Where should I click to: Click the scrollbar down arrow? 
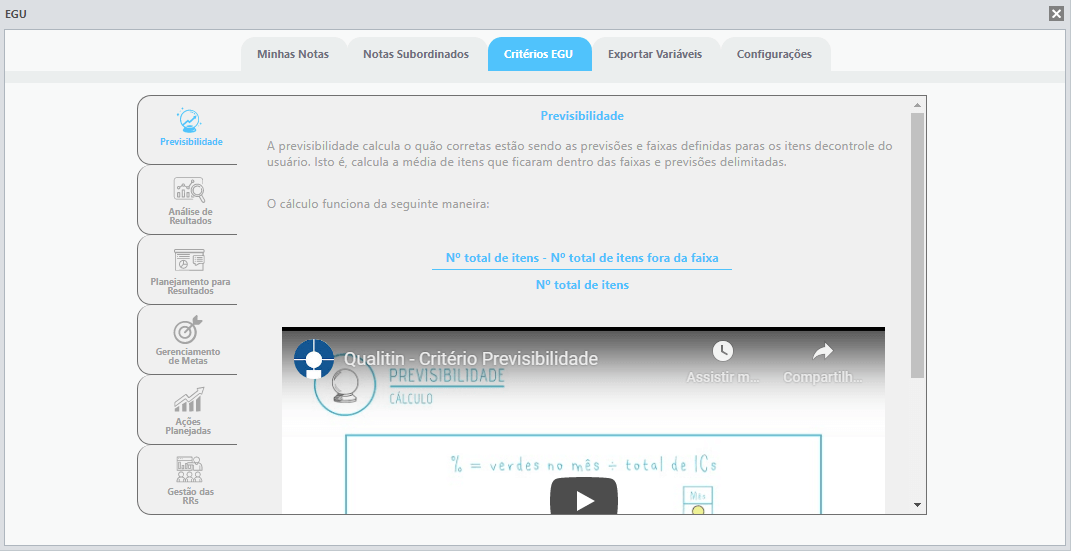point(917,505)
